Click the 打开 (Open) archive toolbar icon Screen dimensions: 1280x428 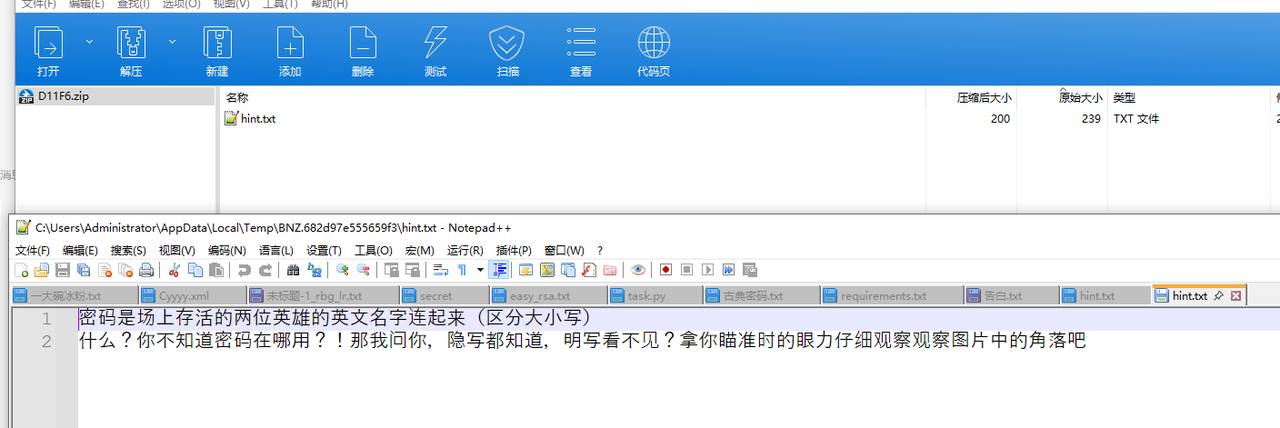48,52
